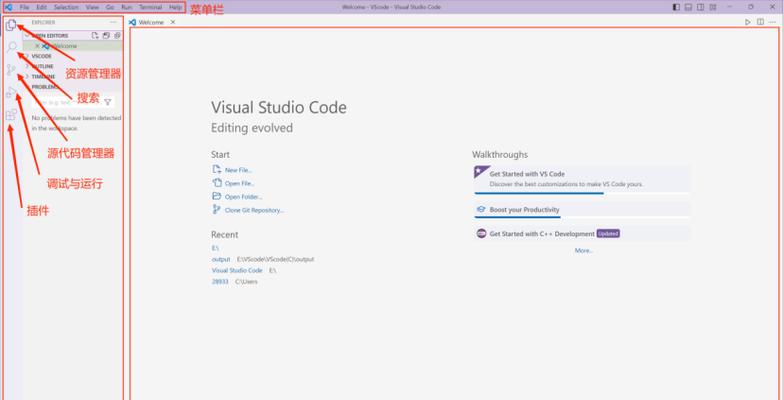Viewport: 783px width, 400px height.
Task: Open recent output folder entry
Action: (221, 259)
